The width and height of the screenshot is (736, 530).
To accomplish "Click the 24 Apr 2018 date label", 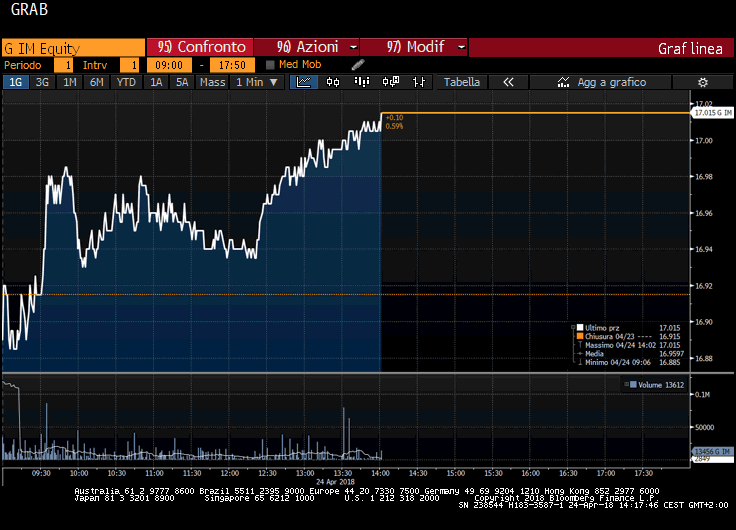I will [x=335, y=482].
